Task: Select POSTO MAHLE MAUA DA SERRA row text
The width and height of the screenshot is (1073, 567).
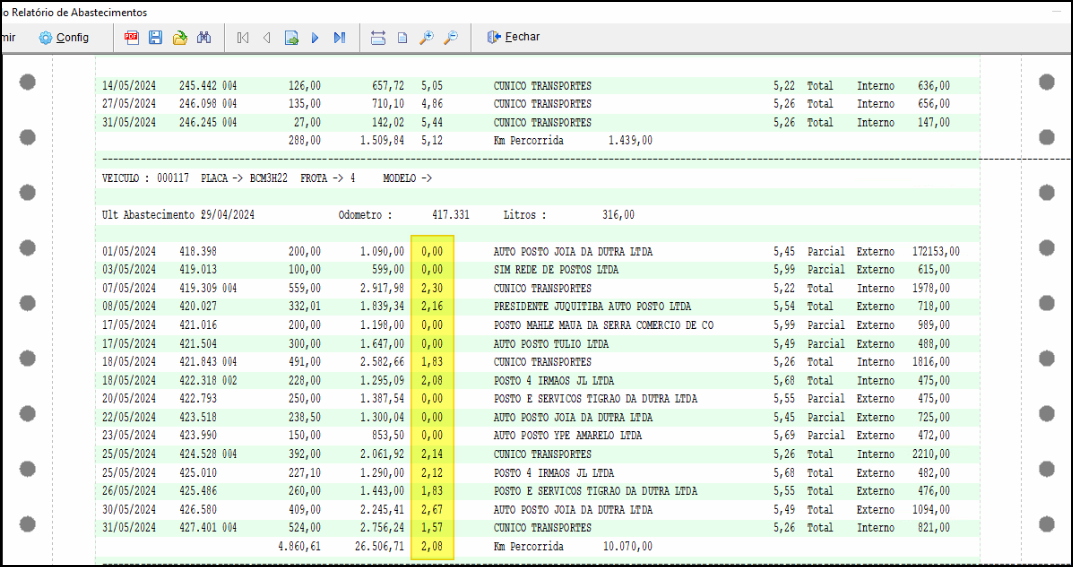Action: (603, 325)
